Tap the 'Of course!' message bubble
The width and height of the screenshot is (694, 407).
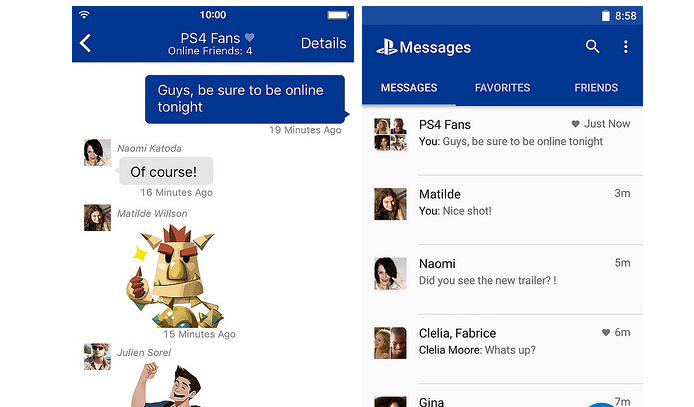coord(166,172)
